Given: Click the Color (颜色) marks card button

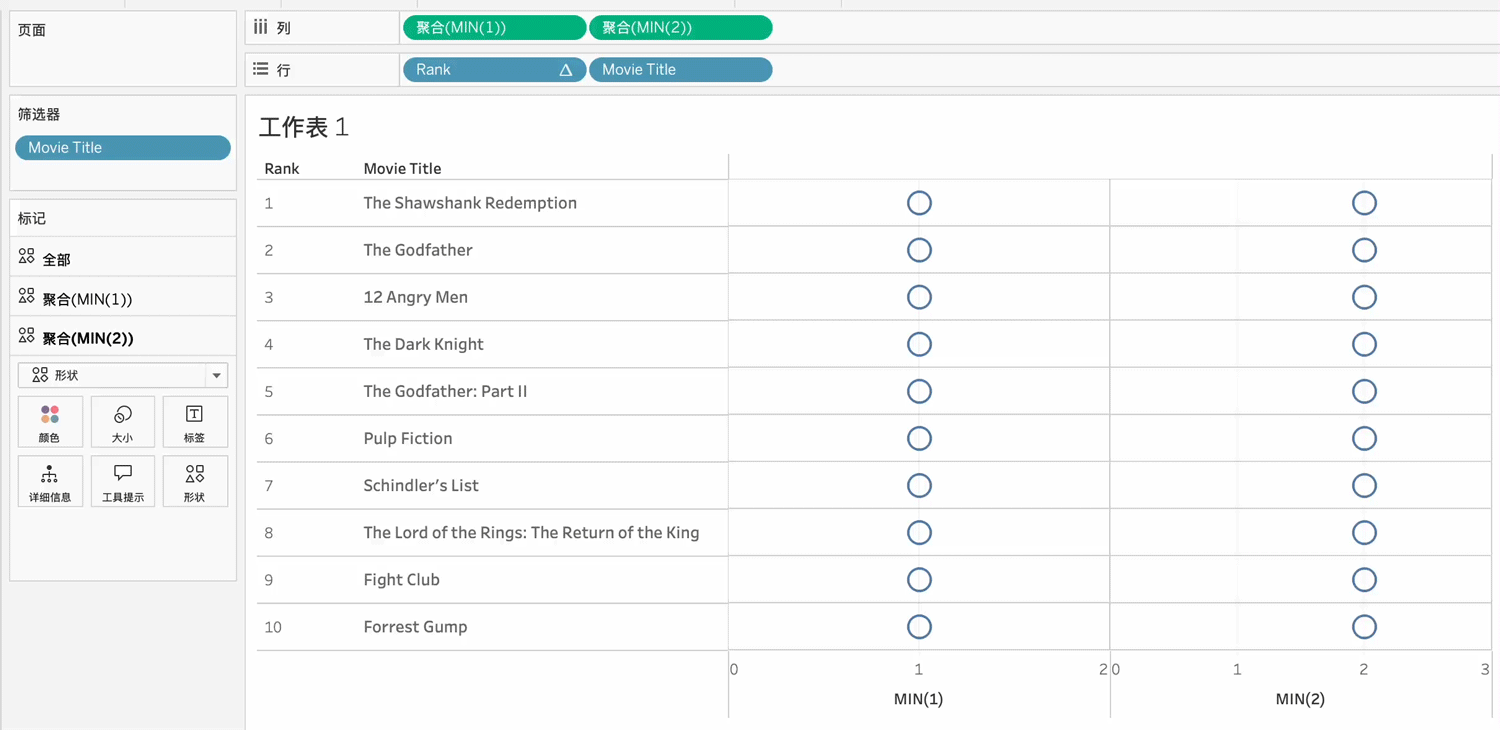Looking at the screenshot, I should pyautogui.click(x=50, y=421).
